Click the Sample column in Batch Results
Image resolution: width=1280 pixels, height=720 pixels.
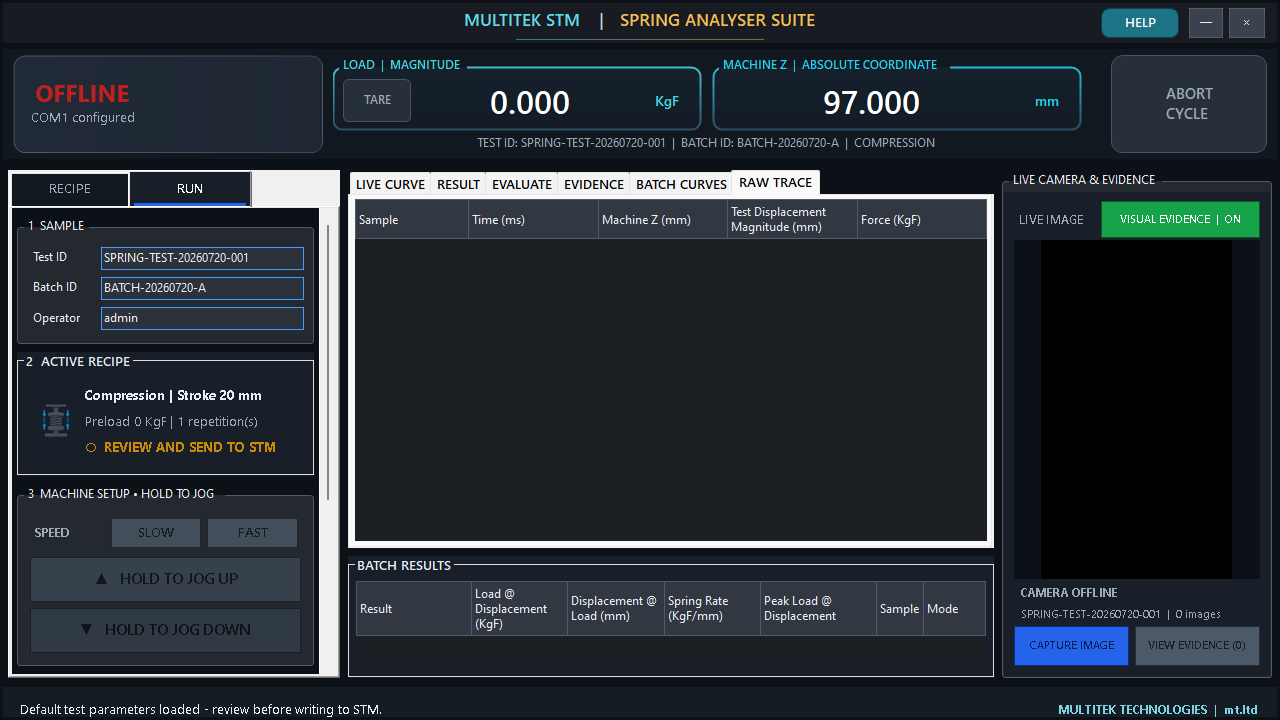click(900, 609)
